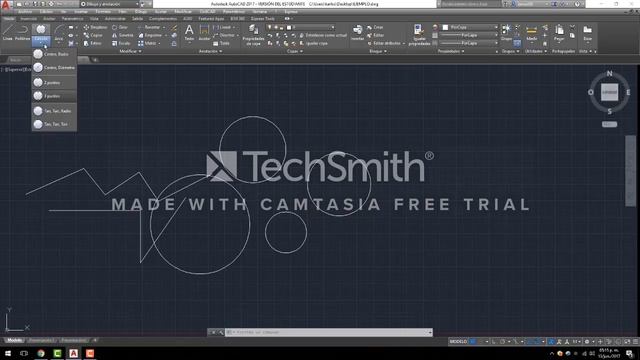Screen dimensions: 640x360
Task: Open the workspace selector dropdown
Action: coord(109,4)
